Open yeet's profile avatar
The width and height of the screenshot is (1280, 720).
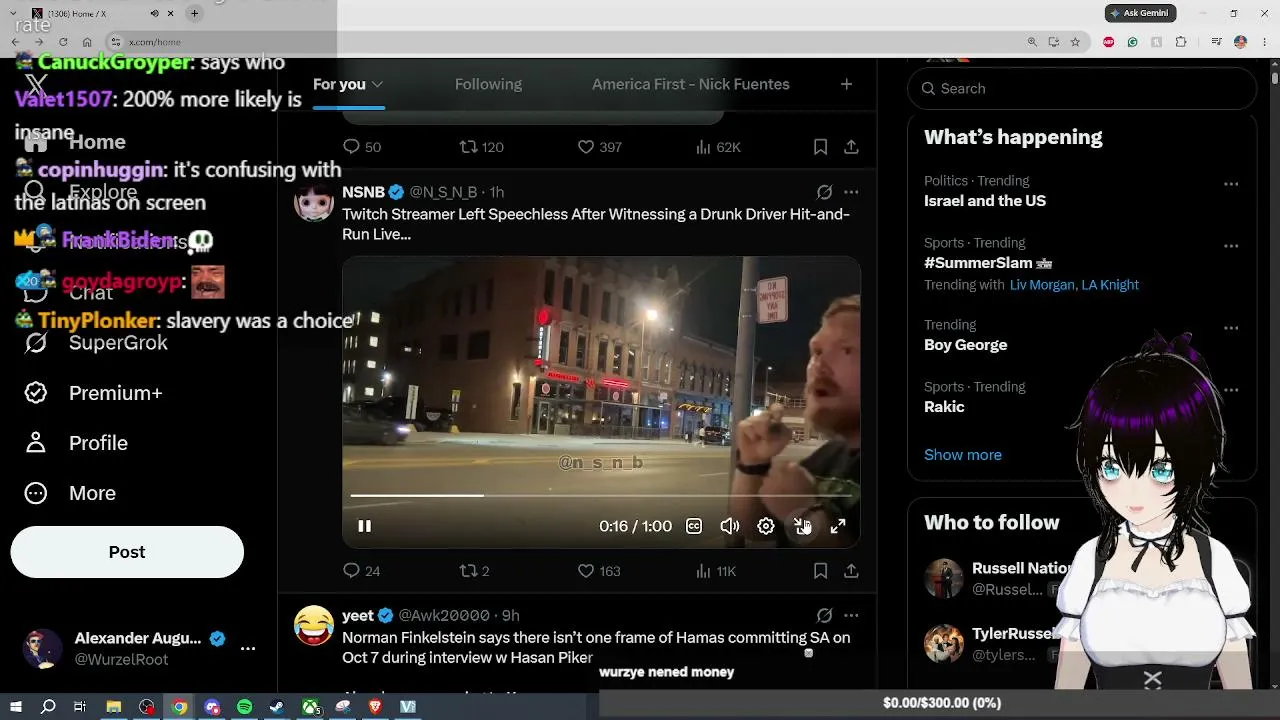point(314,626)
